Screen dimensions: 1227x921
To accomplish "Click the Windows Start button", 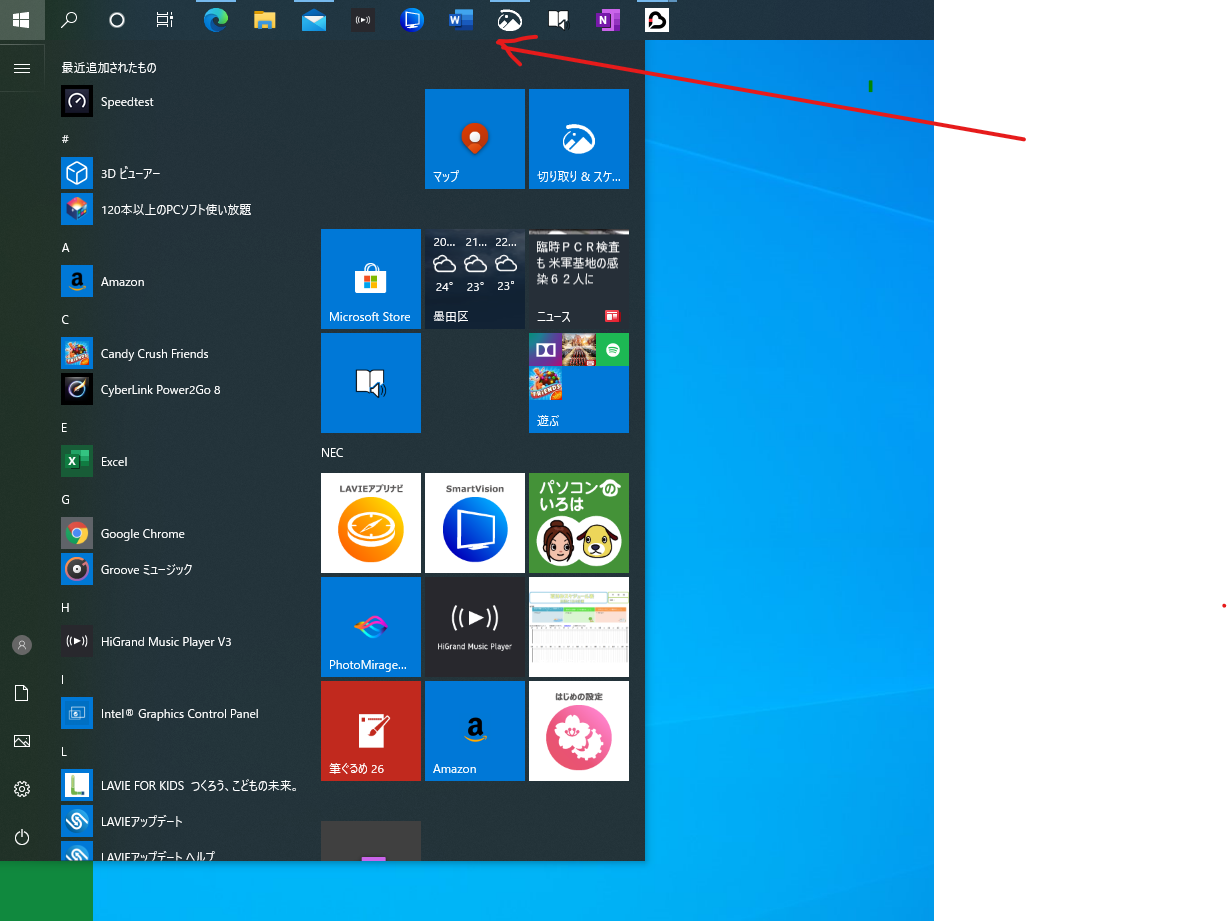I will point(21,20).
